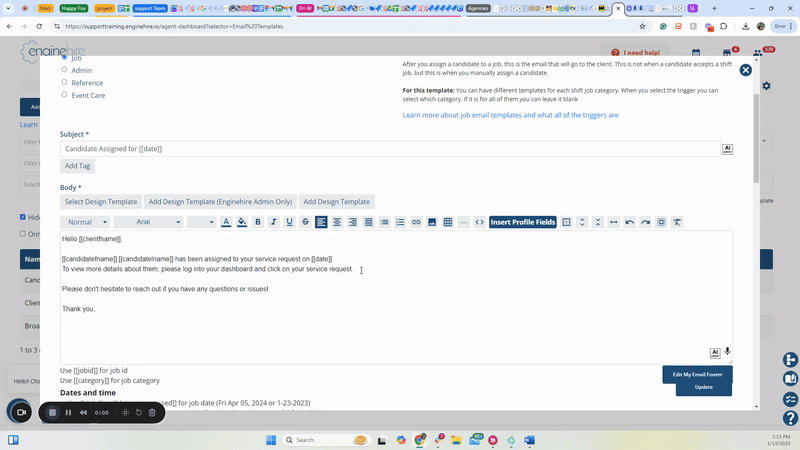Select the Job radio button

64,57
